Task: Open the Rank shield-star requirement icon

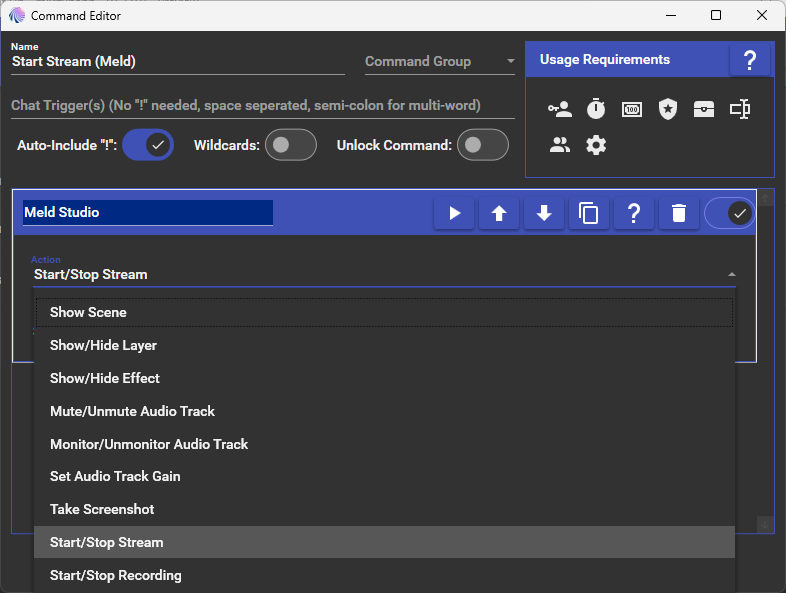Action: (x=668, y=109)
